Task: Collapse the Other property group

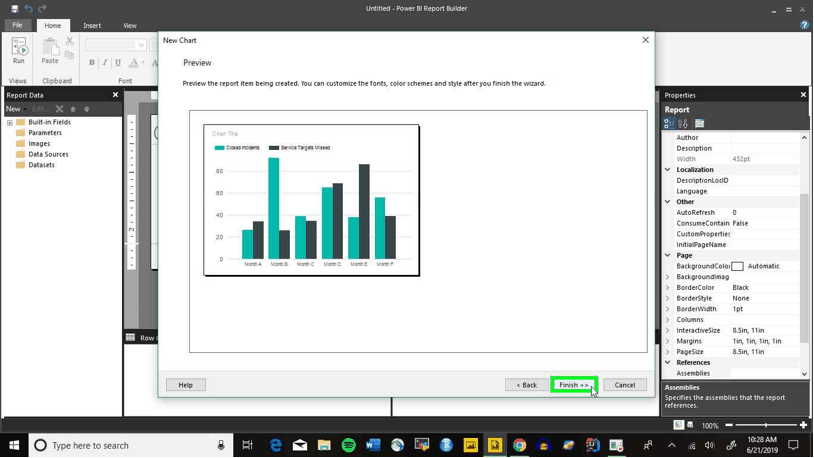Action: [668, 201]
